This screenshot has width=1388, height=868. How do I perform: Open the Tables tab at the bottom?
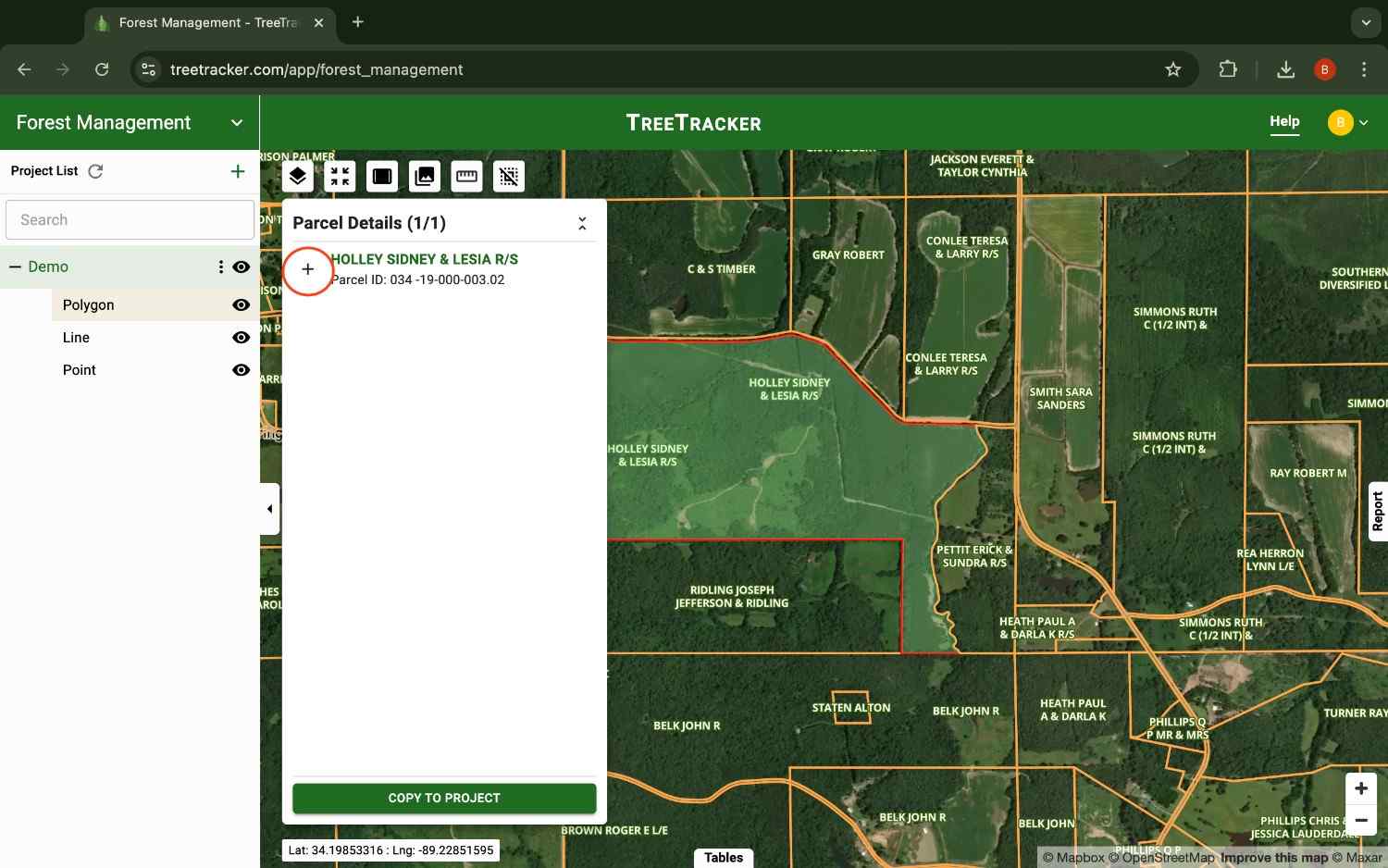pyautogui.click(x=724, y=857)
